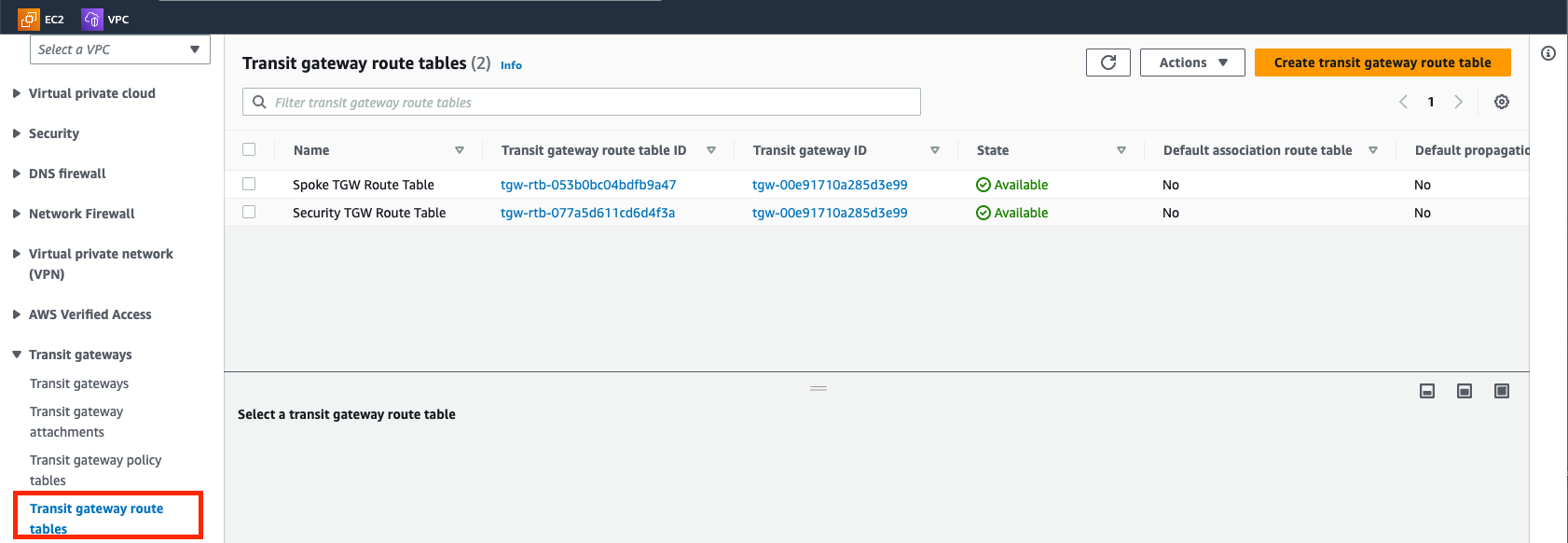Check the Spoke TGW Route Table checkbox
The image size is (1568, 543).
[x=249, y=184]
